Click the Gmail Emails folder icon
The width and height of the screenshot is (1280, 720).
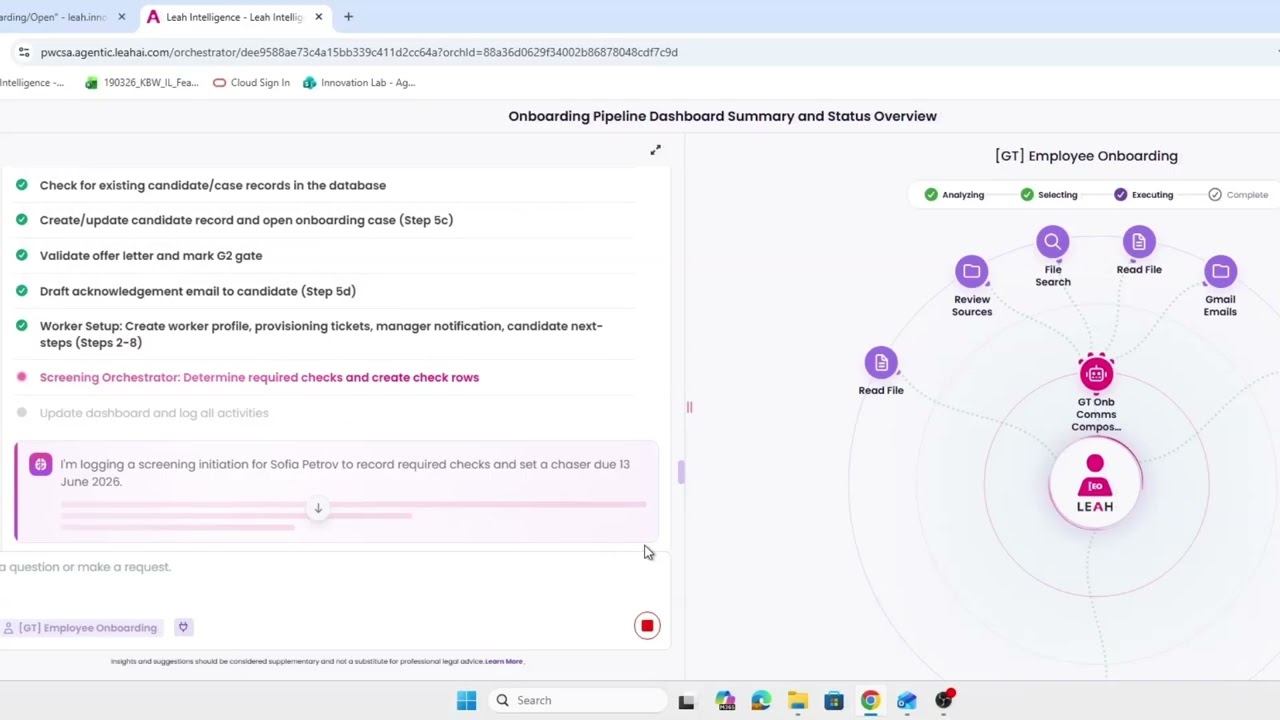[x=1220, y=271]
